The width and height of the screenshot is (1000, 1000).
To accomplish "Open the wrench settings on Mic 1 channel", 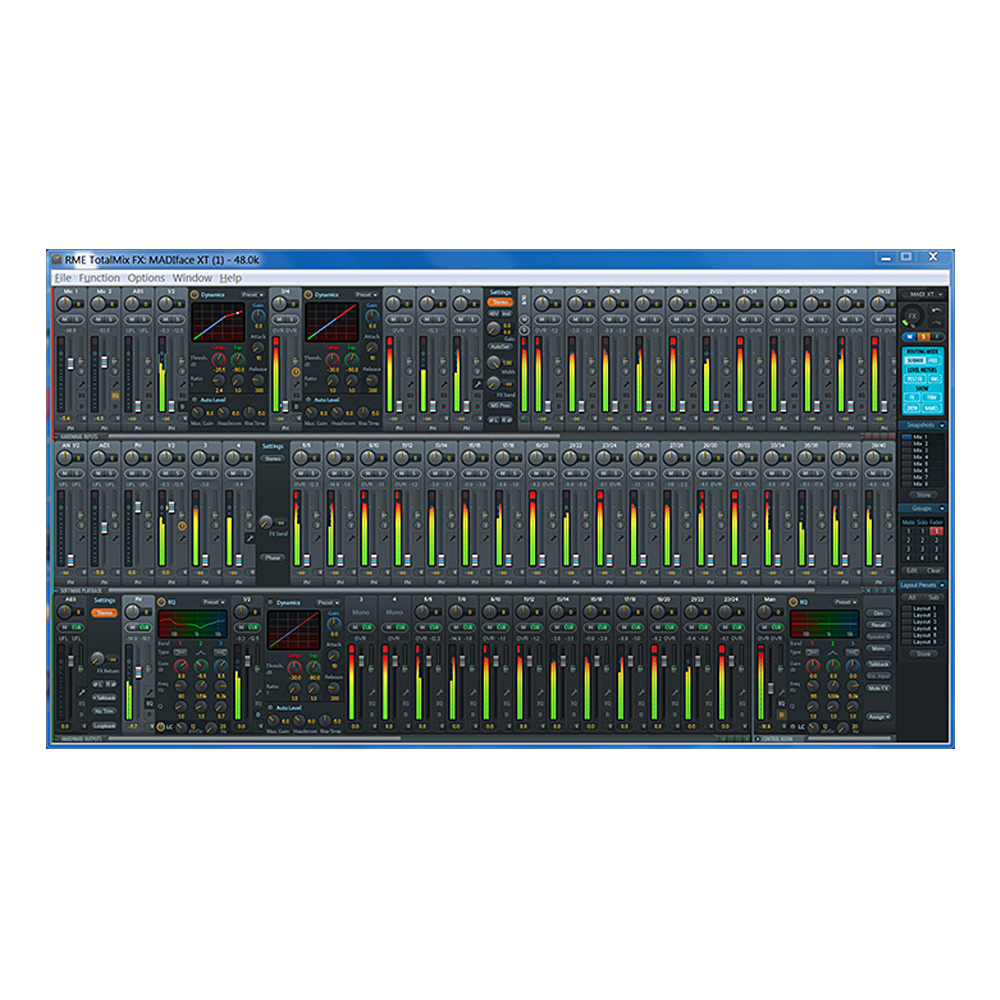I will 82,385.
